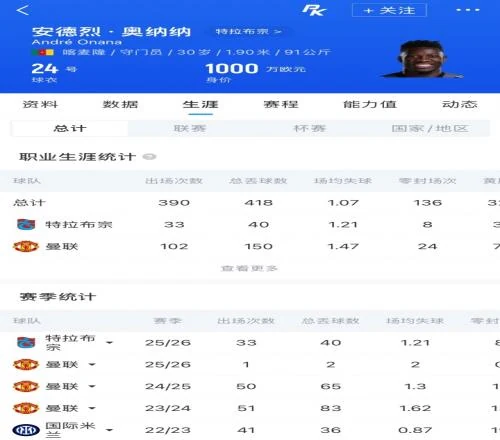Expand 曼联 24/25 season row arrow

(x=92, y=387)
